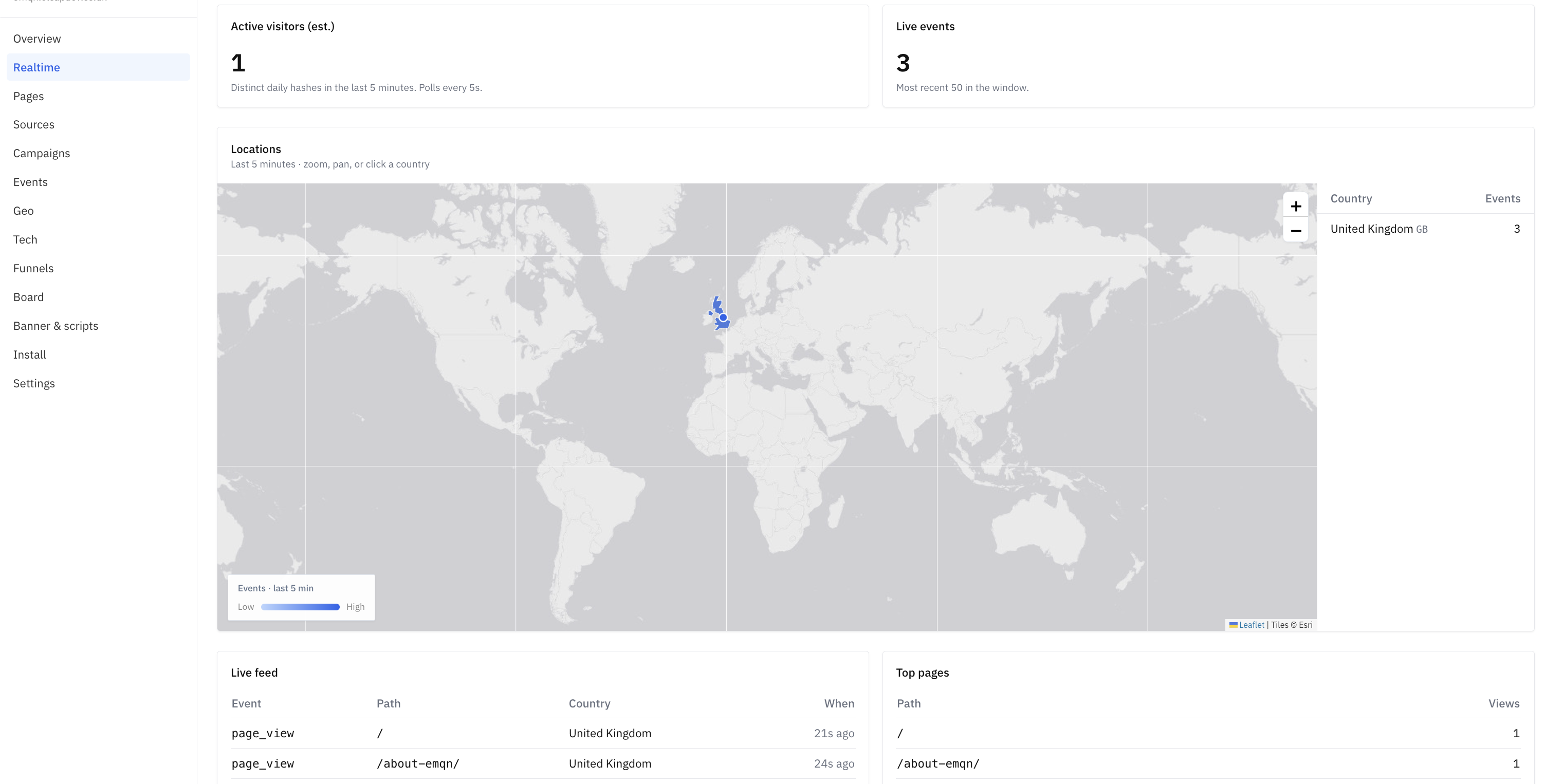Click the '21s ago' timestamp
The width and height of the screenshot is (1545, 784).
click(x=834, y=733)
